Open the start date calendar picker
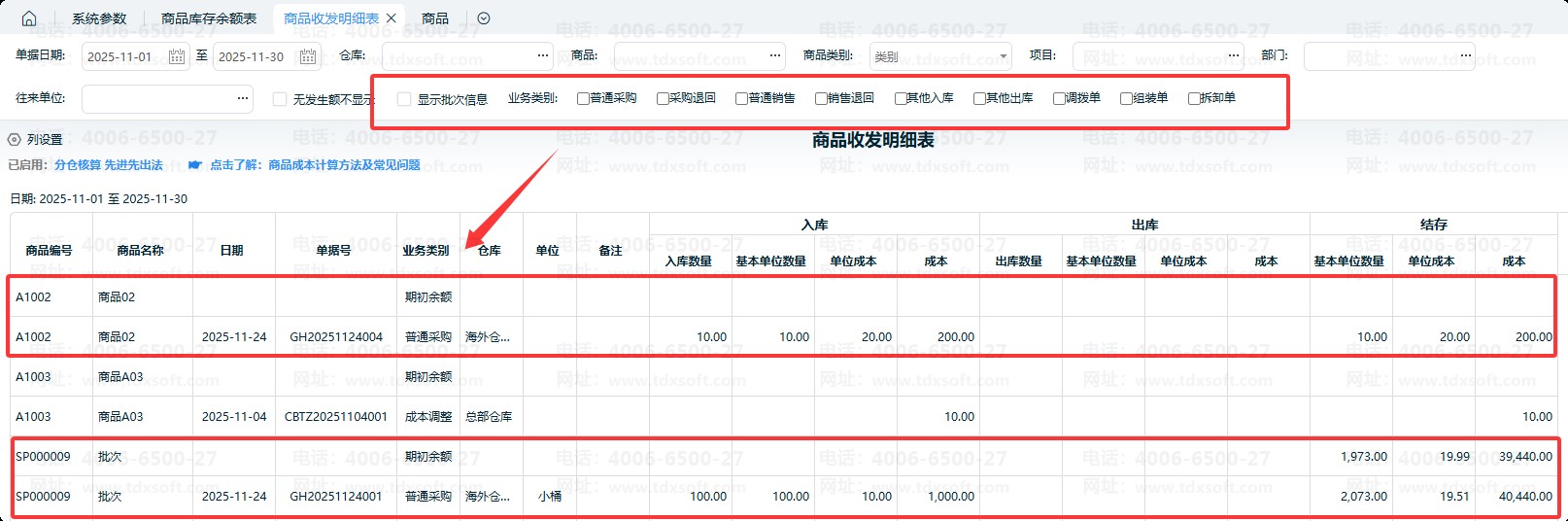This screenshot has width=1568, height=521. [x=177, y=56]
